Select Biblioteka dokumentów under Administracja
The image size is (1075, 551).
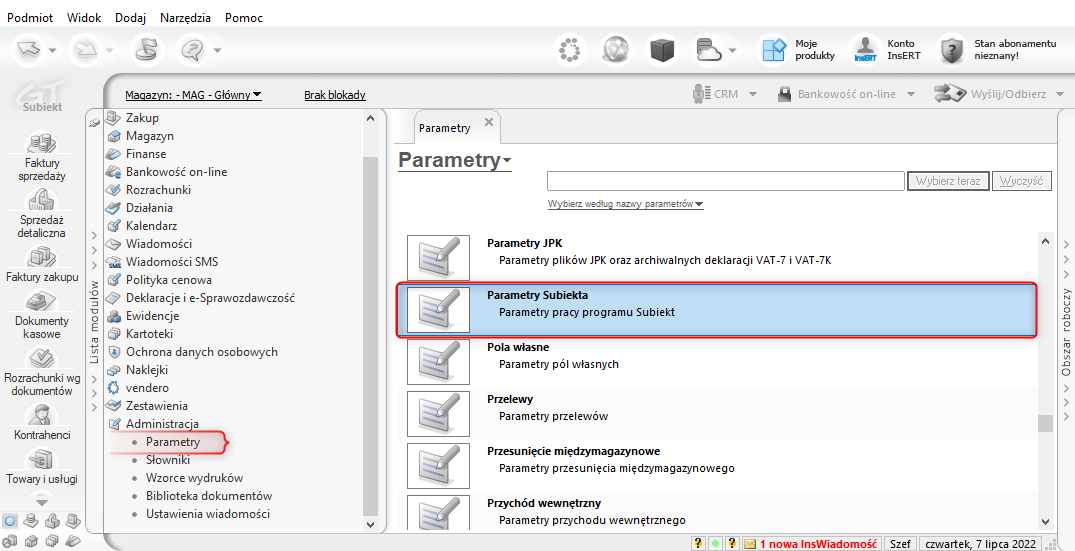click(x=208, y=495)
